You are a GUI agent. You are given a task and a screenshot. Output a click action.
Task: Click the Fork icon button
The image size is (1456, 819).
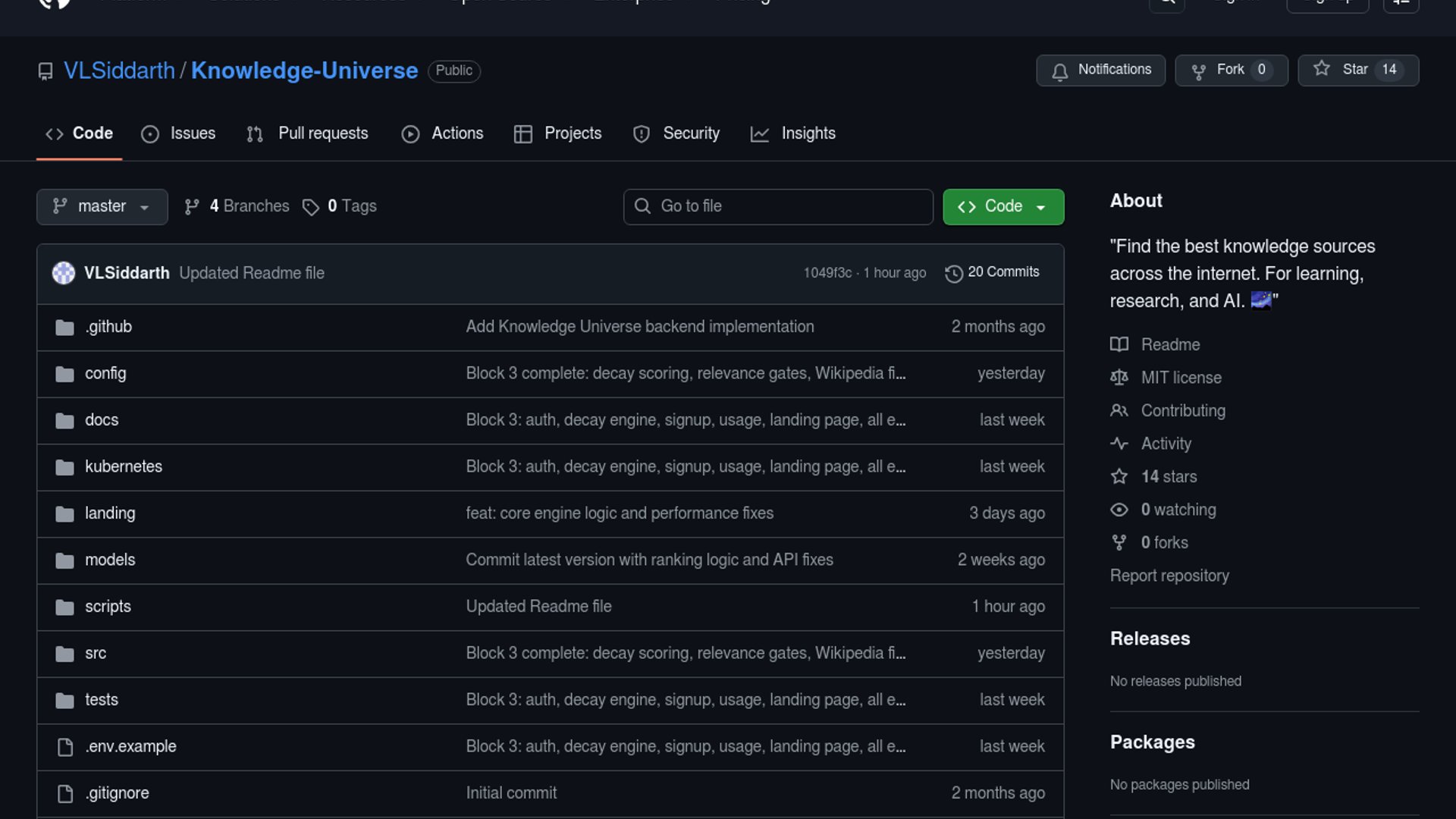point(1199,71)
